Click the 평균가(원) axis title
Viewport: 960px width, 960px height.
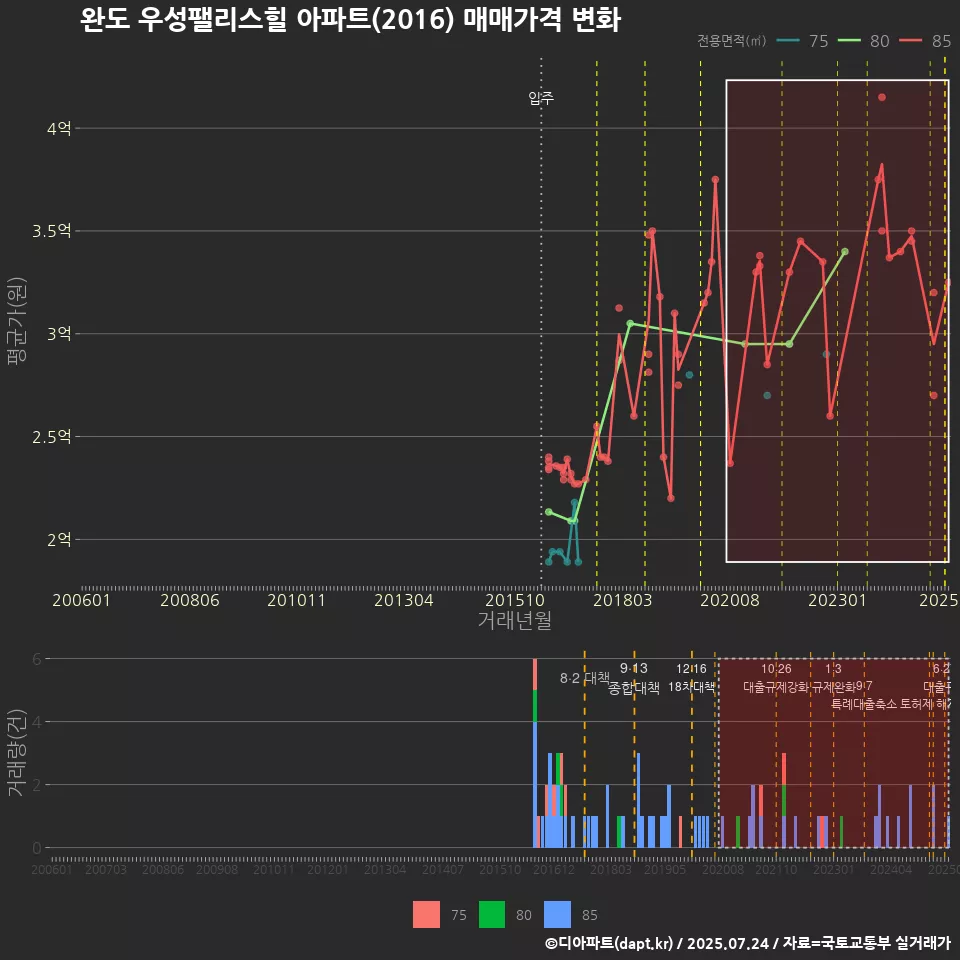click(17, 321)
